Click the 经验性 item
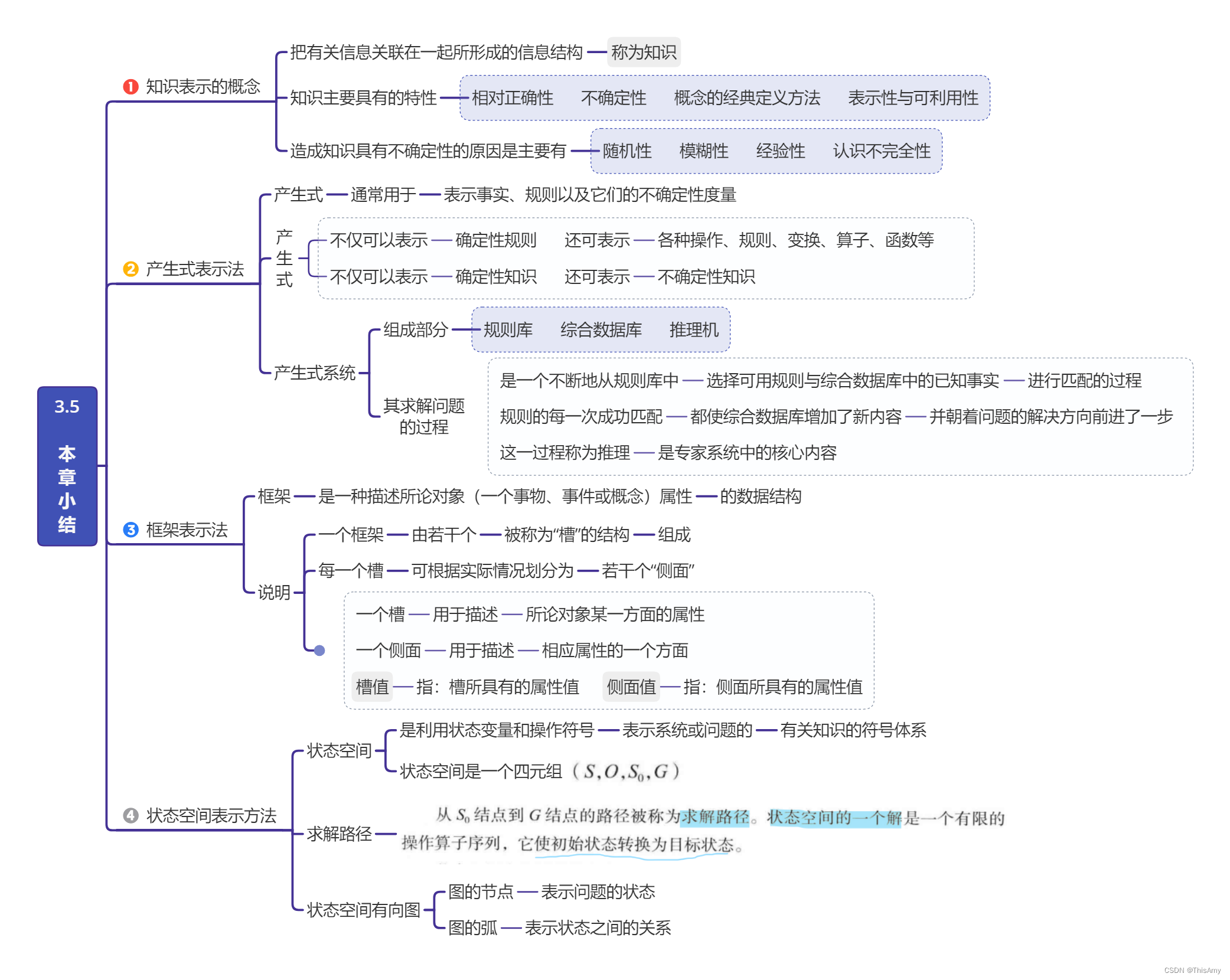1230x980 pixels. (781, 151)
